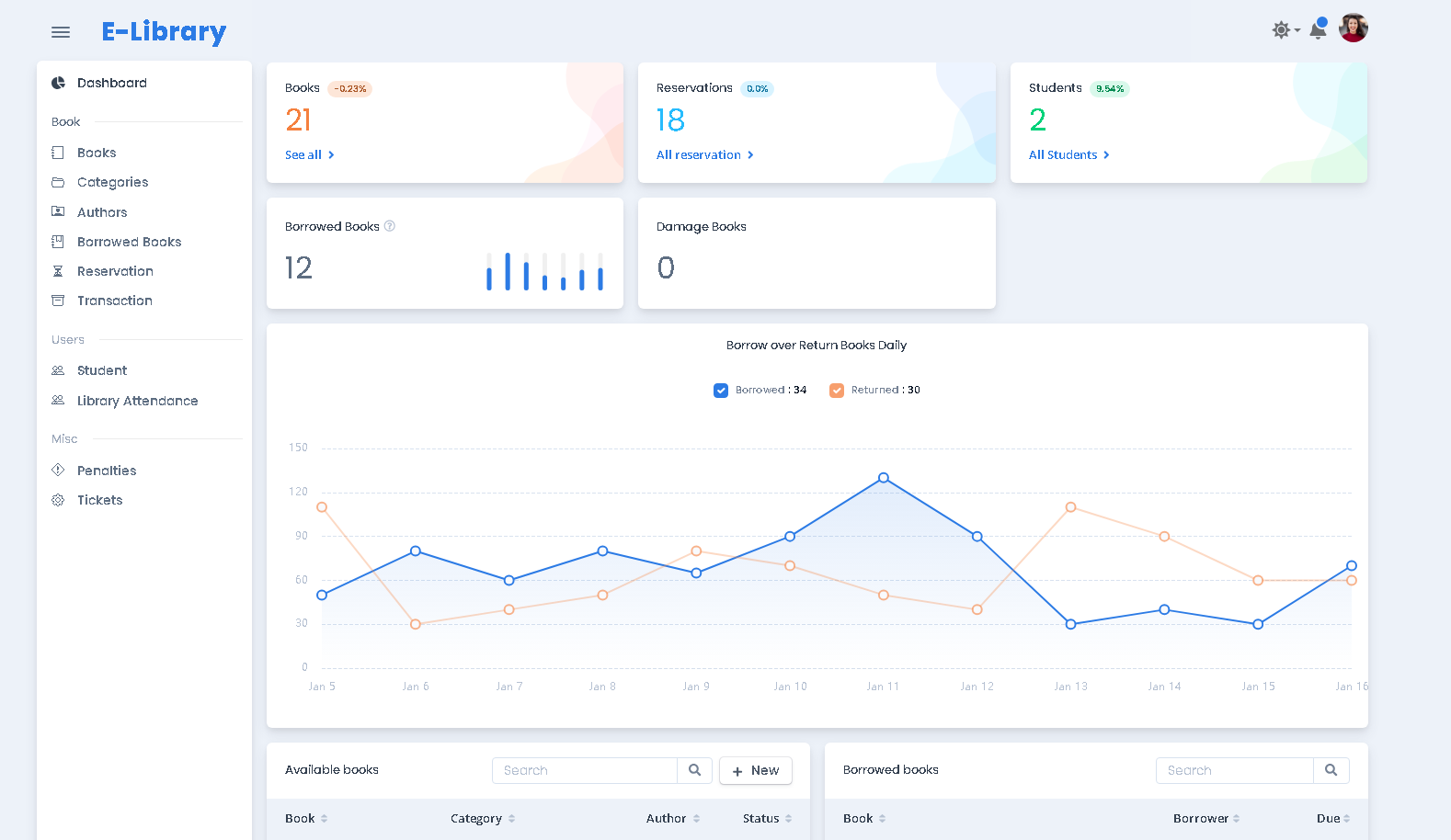The width and height of the screenshot is (1451, 840).
Task: Click the Returned data point at Jan 13
Action: pyautogui.click(x=1071, y=507)
